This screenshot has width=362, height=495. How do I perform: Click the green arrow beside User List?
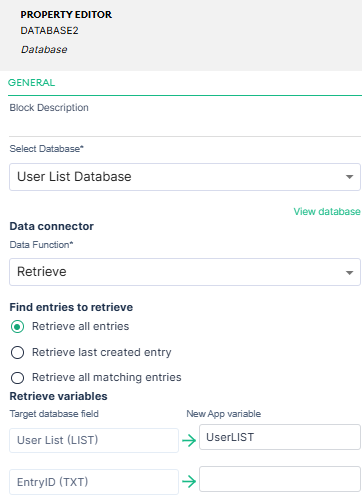tap(189, 440)
